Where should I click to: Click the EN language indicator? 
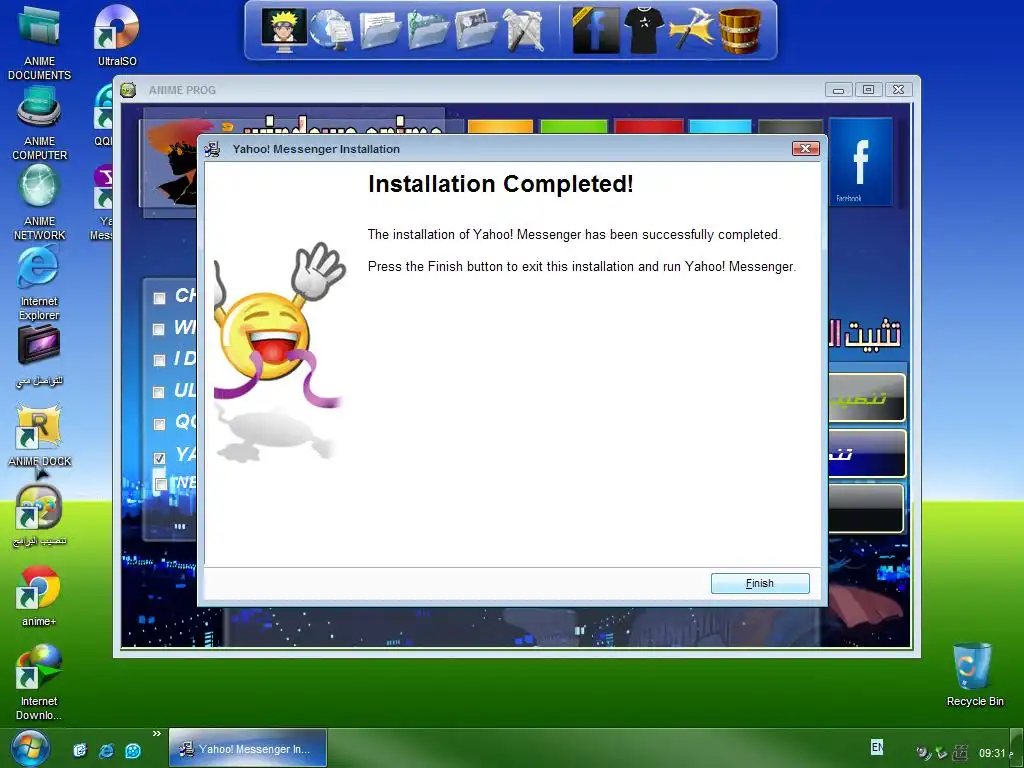pos(877,746)
